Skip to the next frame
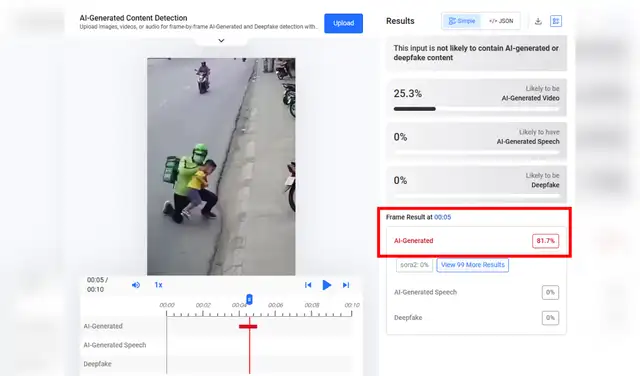The image size is (640, 376). [346, 285]
